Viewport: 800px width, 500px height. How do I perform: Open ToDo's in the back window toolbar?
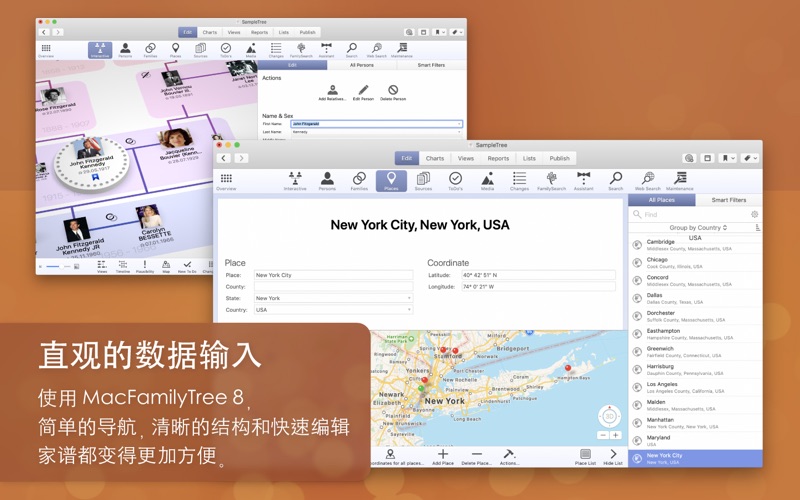226,50
